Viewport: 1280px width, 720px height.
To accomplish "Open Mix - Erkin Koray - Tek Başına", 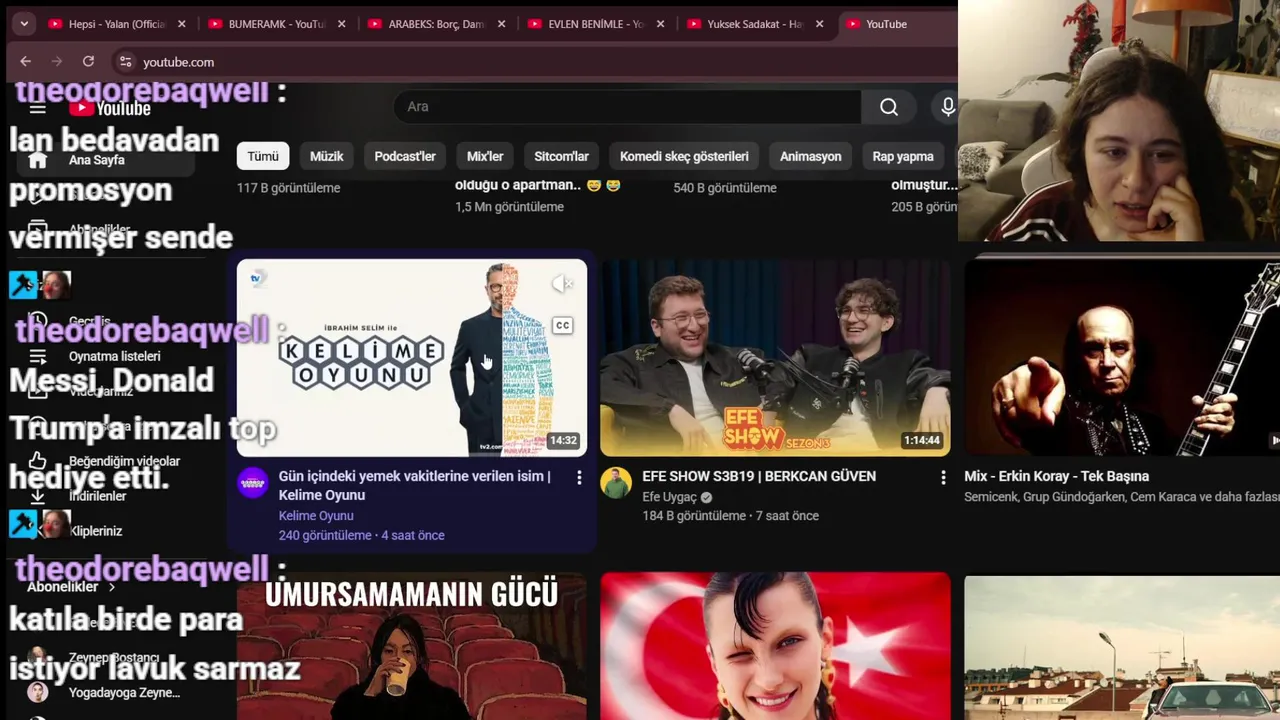I will pyautogui.click(x=1056, y=477).
